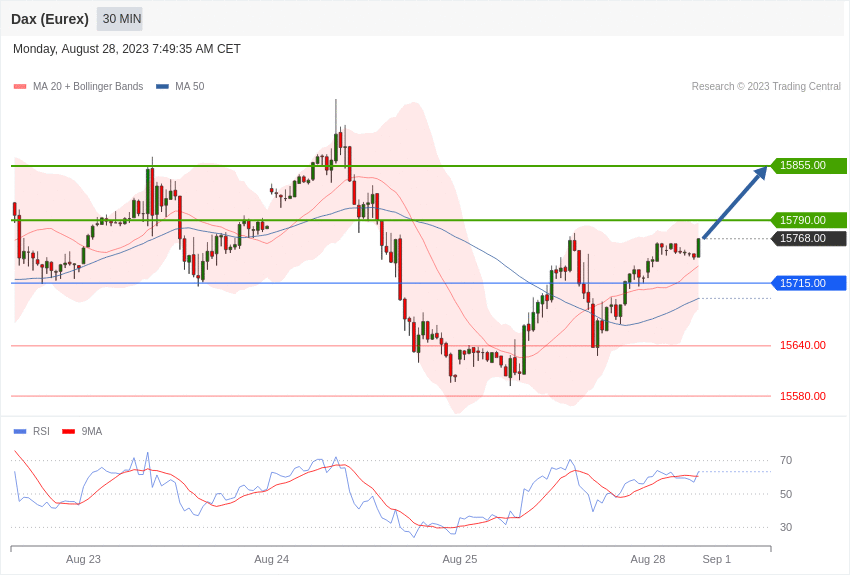Click the Research © 2023 Trading Central credit
The height and width of the screenshot is (576, 850).
(766, 87)
